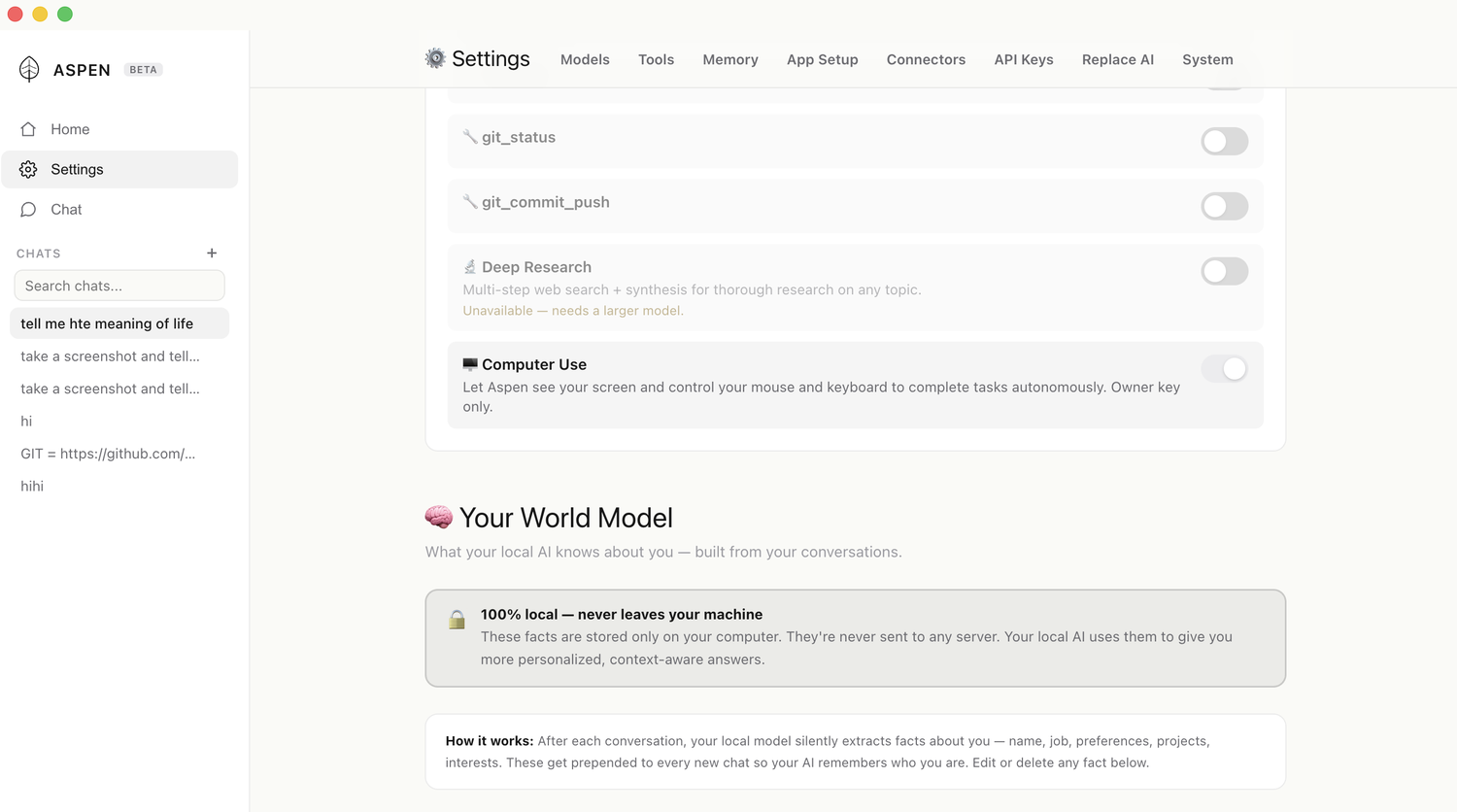Click the Aspen leaf logo icon
Screen dimensions: 1457x812
click(29, 69)
